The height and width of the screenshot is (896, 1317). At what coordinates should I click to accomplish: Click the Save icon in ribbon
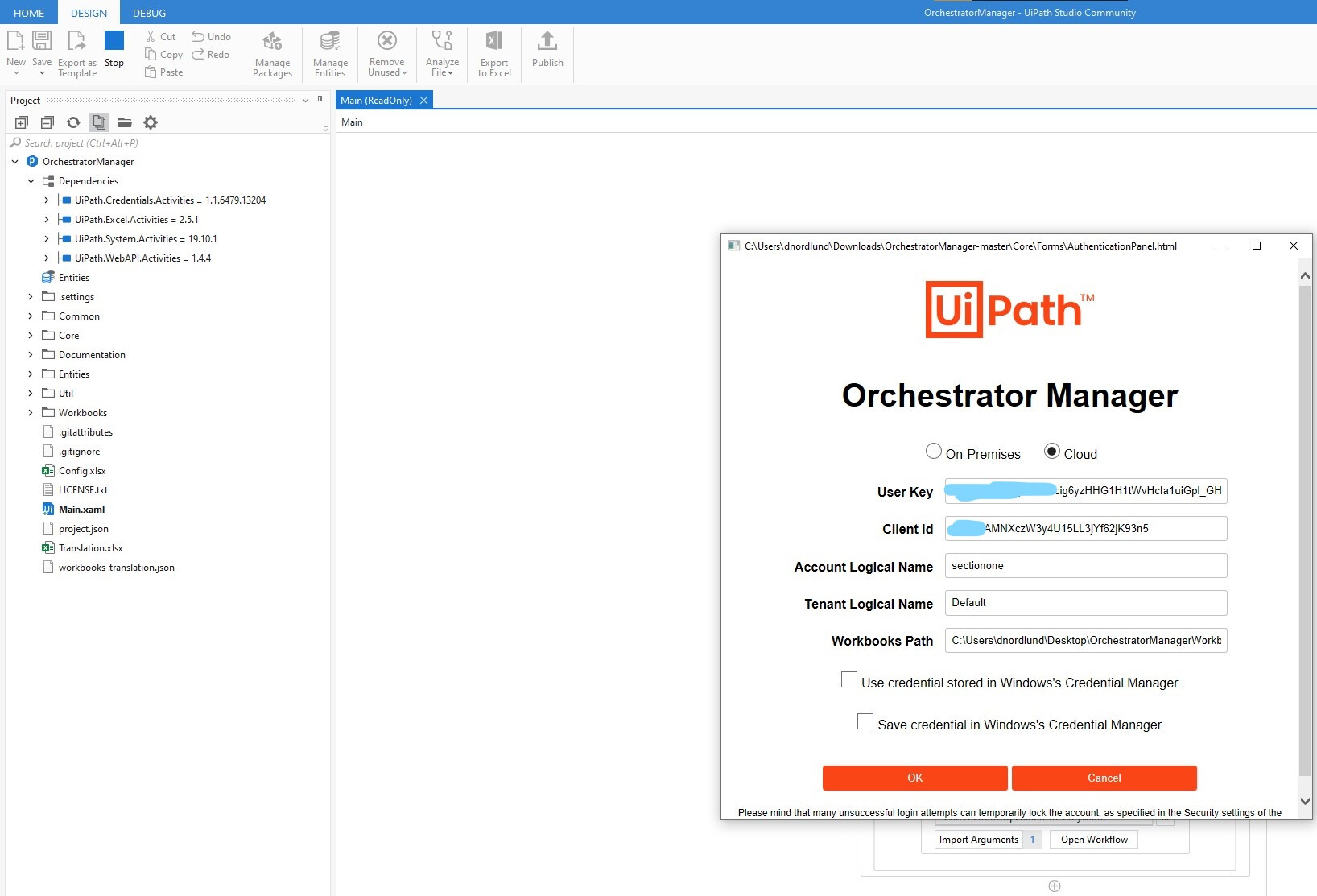(42, 52)
